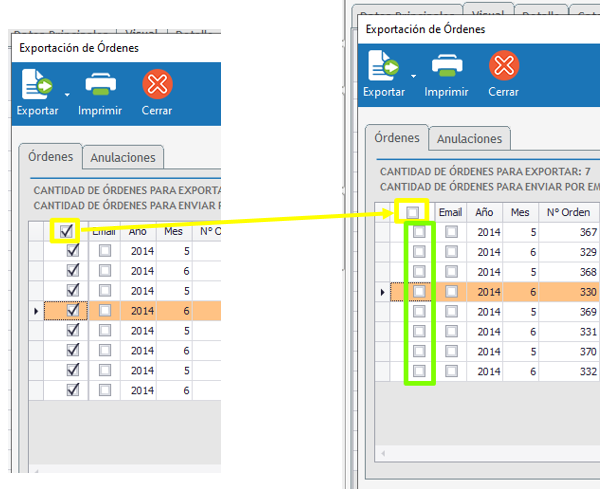Tick the selection checkbox for order 332
608x491 pixels.
(419, 371)
